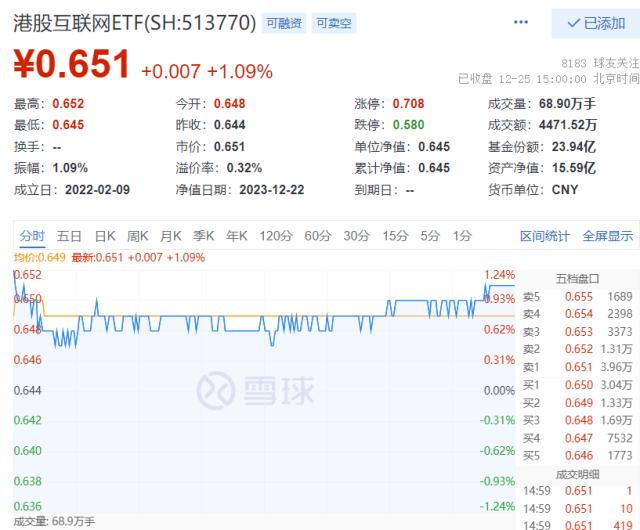
Task: Click the 成交量: 68.9万手 chart label
Action: [x=54, y=521]
